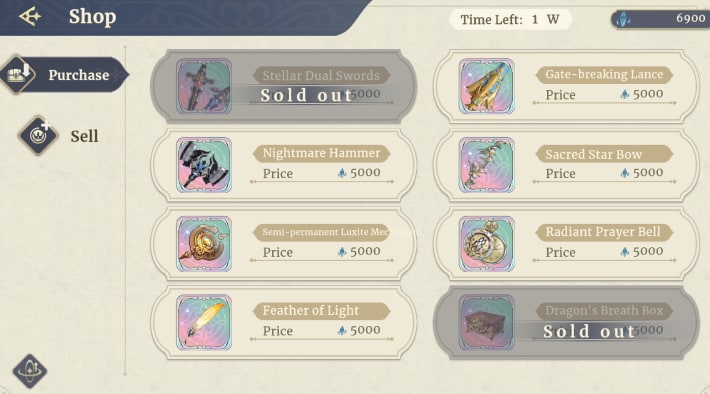Click the Time Left indicator
The image size is (710, 394).
coord(510,19)
